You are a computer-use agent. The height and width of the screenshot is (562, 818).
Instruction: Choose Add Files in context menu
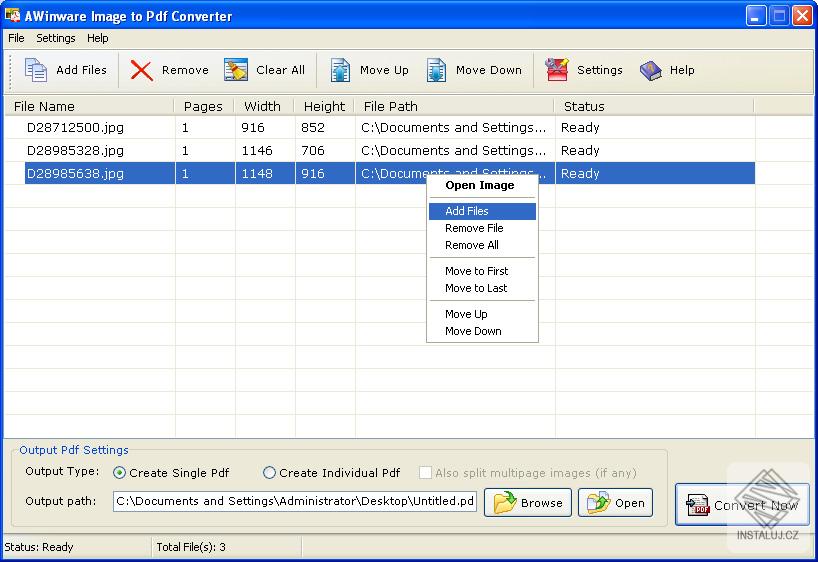pos(482,211)
